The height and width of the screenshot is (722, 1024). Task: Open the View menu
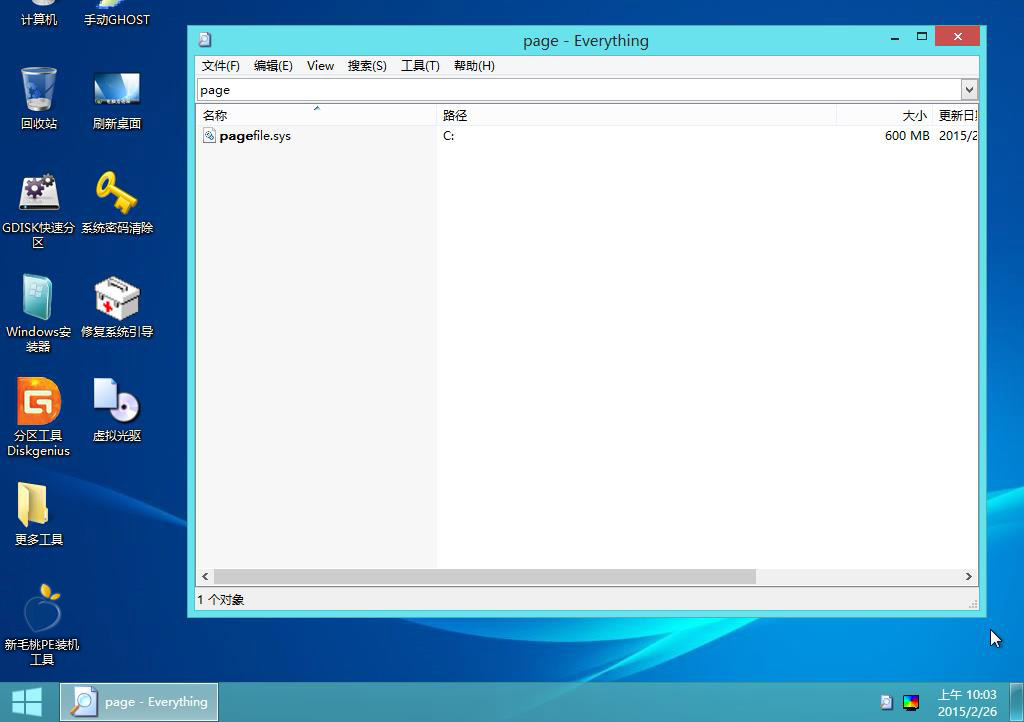[x=321, y=66]
